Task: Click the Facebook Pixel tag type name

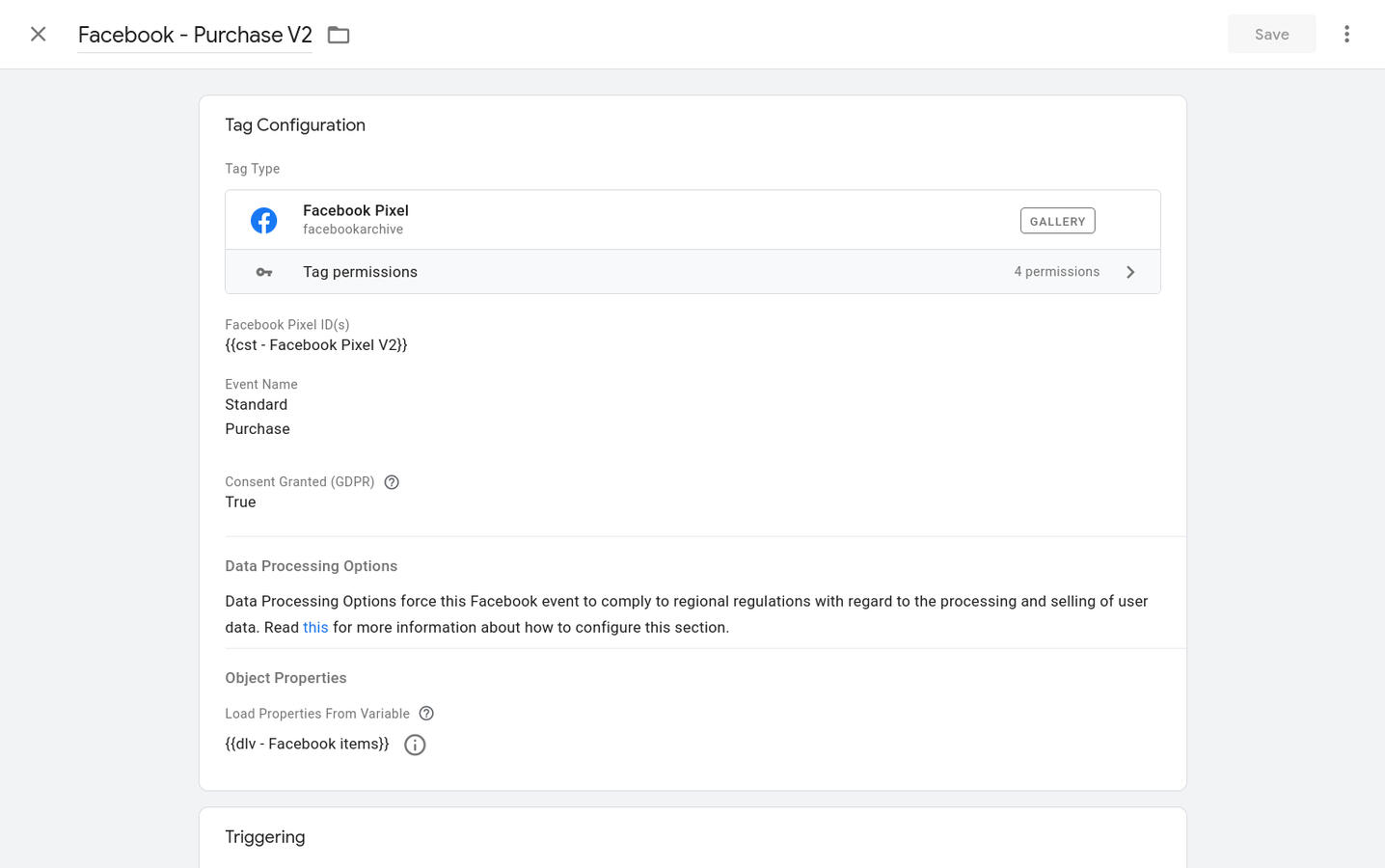Action: tap(356, 210)
